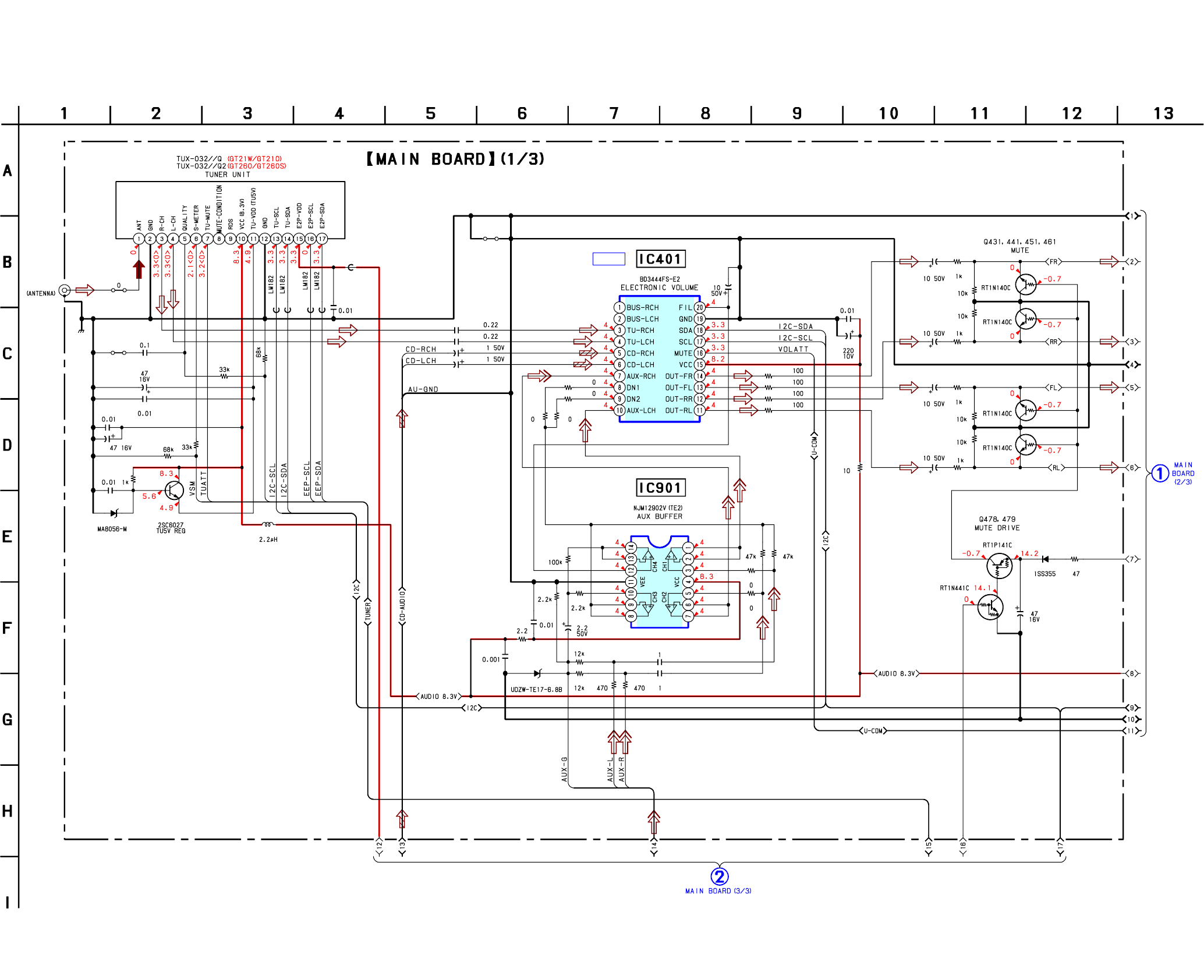
Task: Select the MUTE DRIVE label
Action: [x=997, y=528]
